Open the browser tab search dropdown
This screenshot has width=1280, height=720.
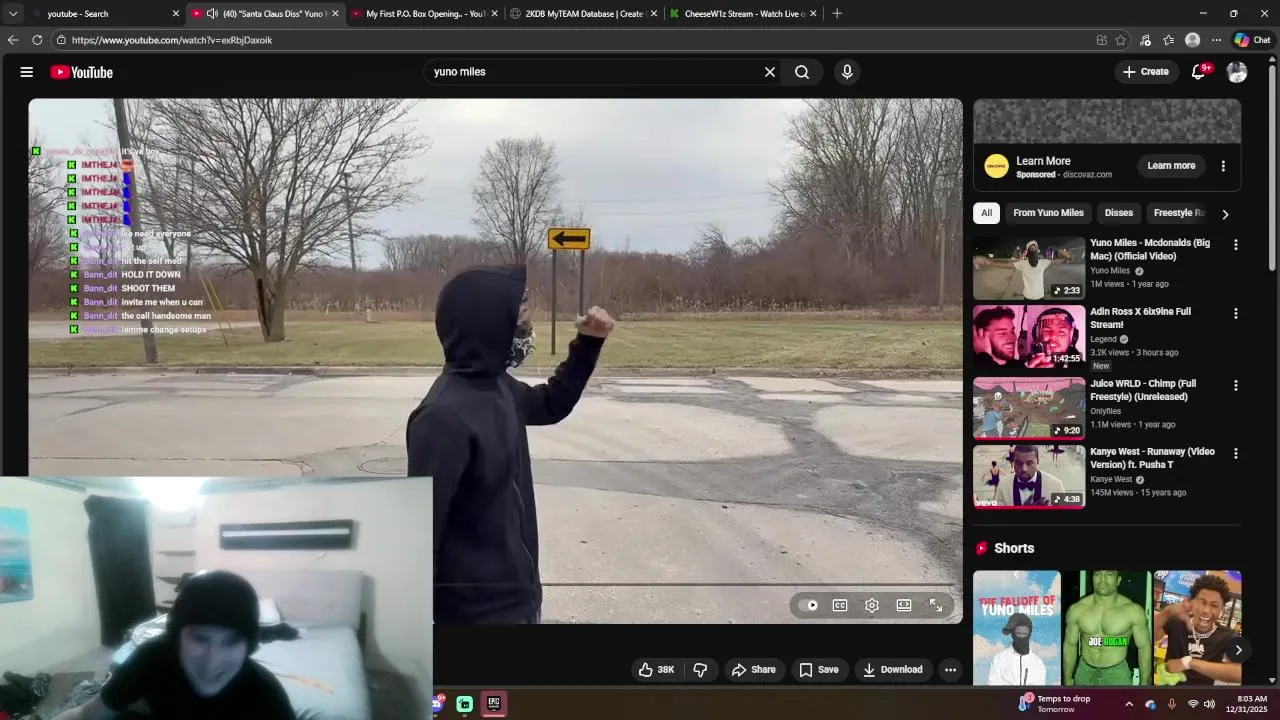[x=13, y=13]
